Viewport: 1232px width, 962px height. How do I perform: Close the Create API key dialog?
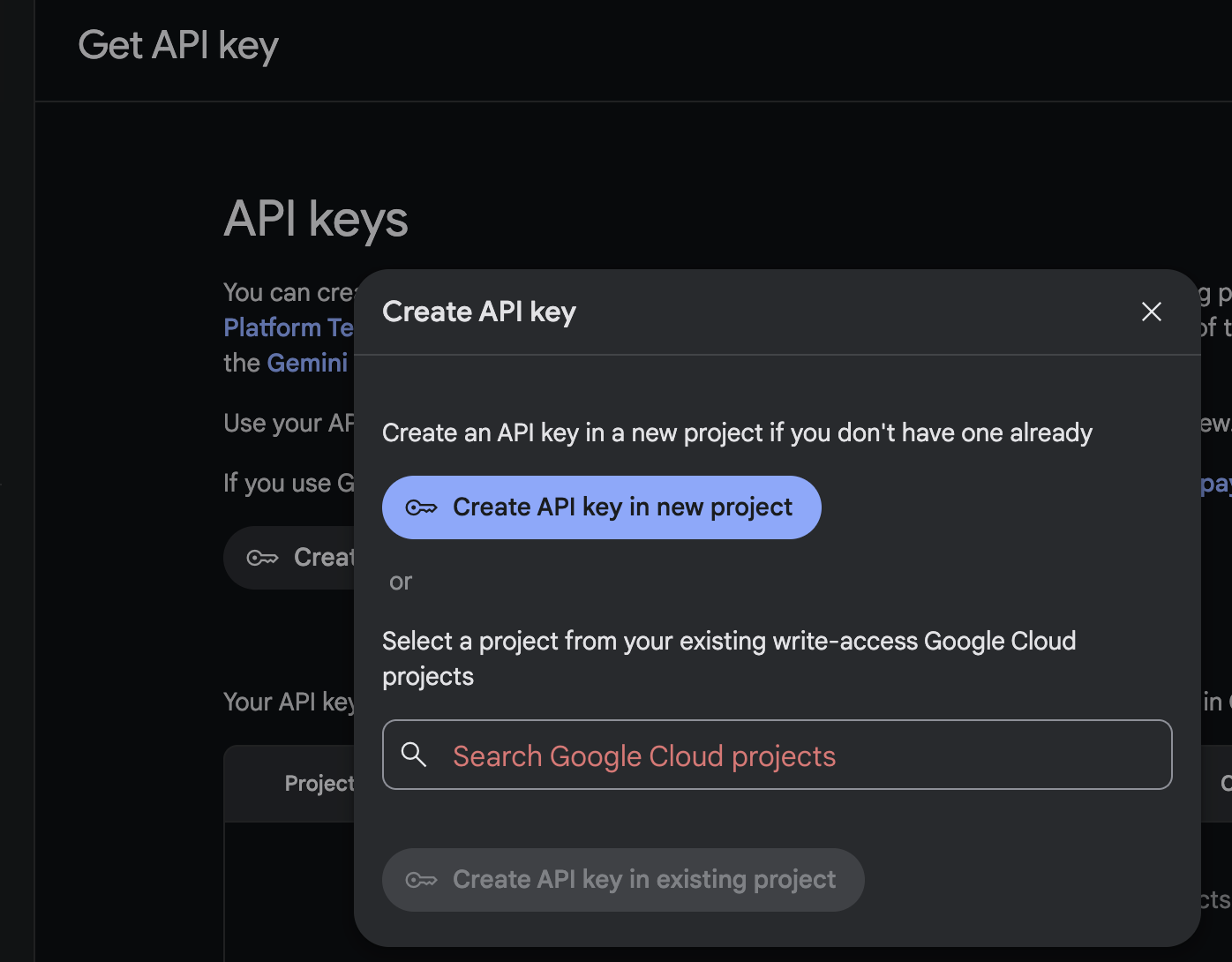pos(1151,312)
